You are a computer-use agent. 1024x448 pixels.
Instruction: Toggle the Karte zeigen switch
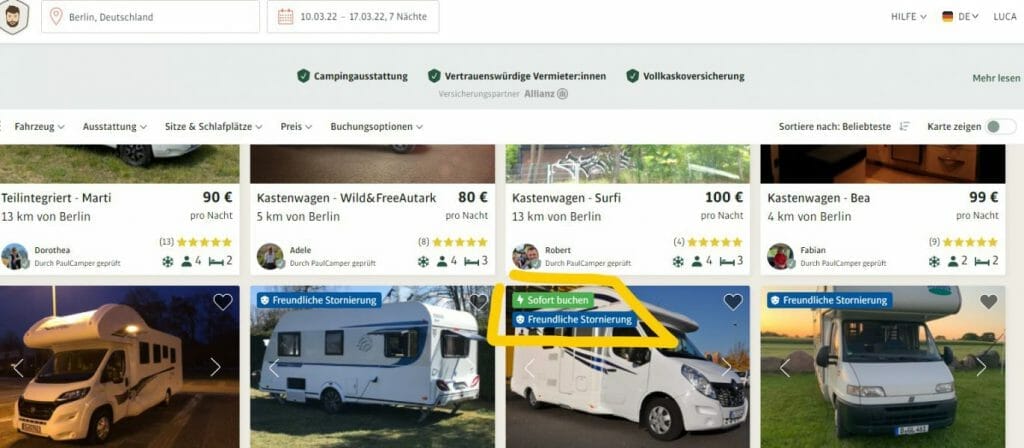pos(1001,127)
